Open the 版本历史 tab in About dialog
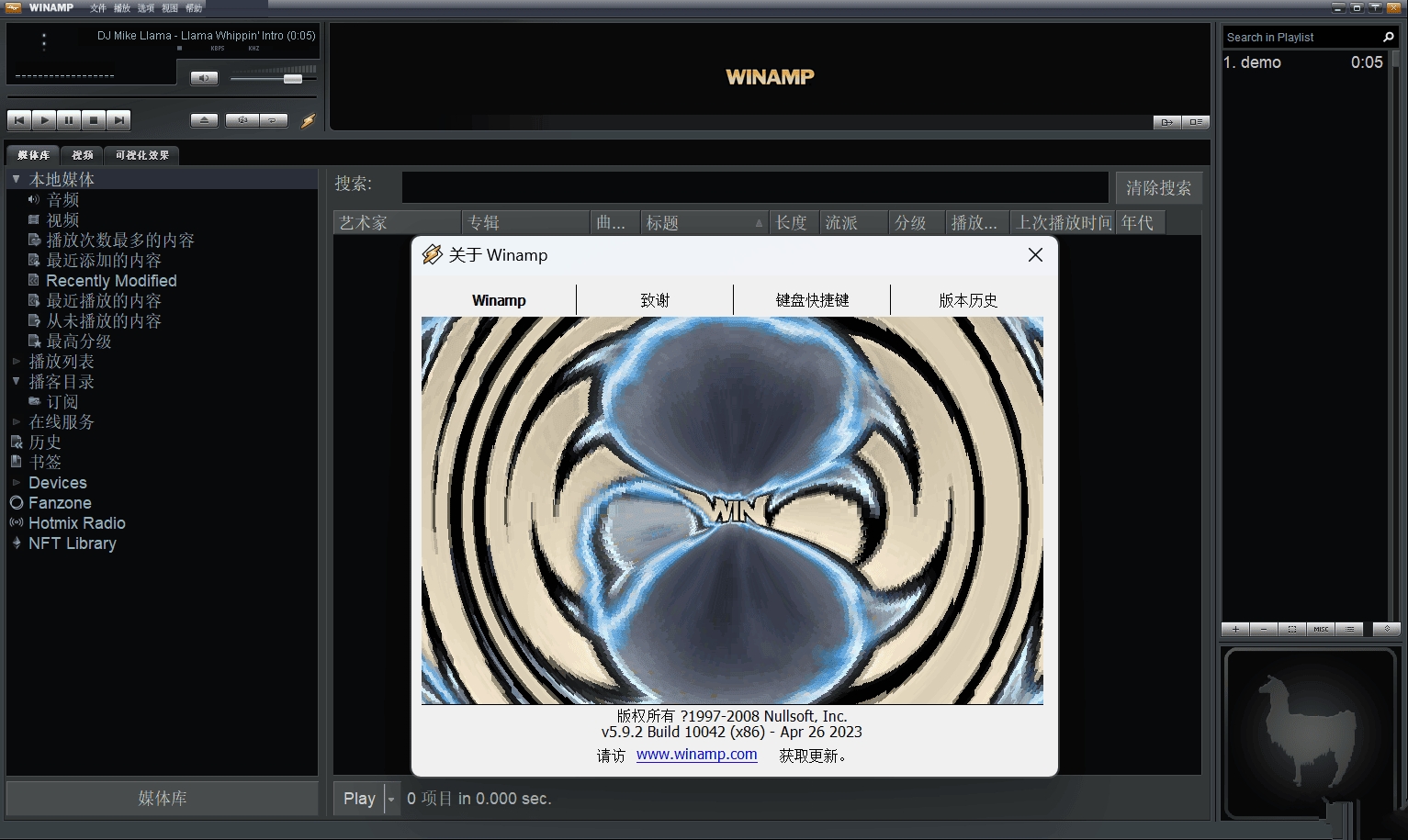The width and height of the screenshot is (1408, 840). point(968,300)
